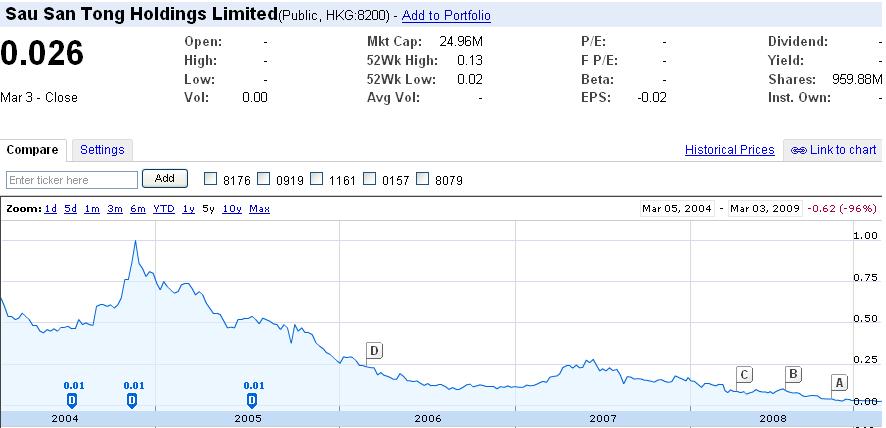Image resolution: width=886 pixels, height=428 pixels.
Task: Open news flag B on chart
Action: click(x=793, y=374)
